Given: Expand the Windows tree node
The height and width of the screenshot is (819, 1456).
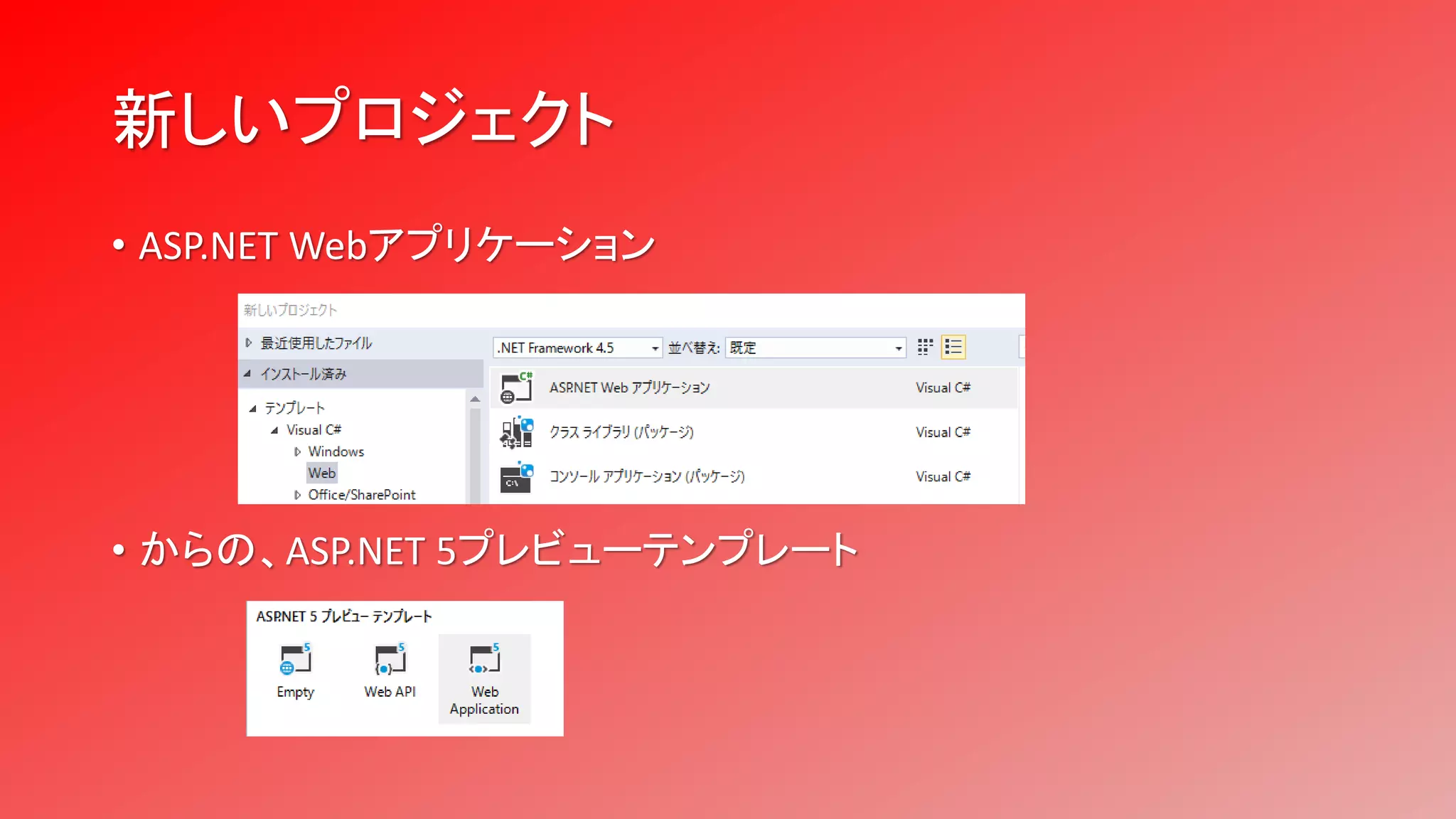Looking at the screenshot, I should pyautogui.click(x=297, y=451).
